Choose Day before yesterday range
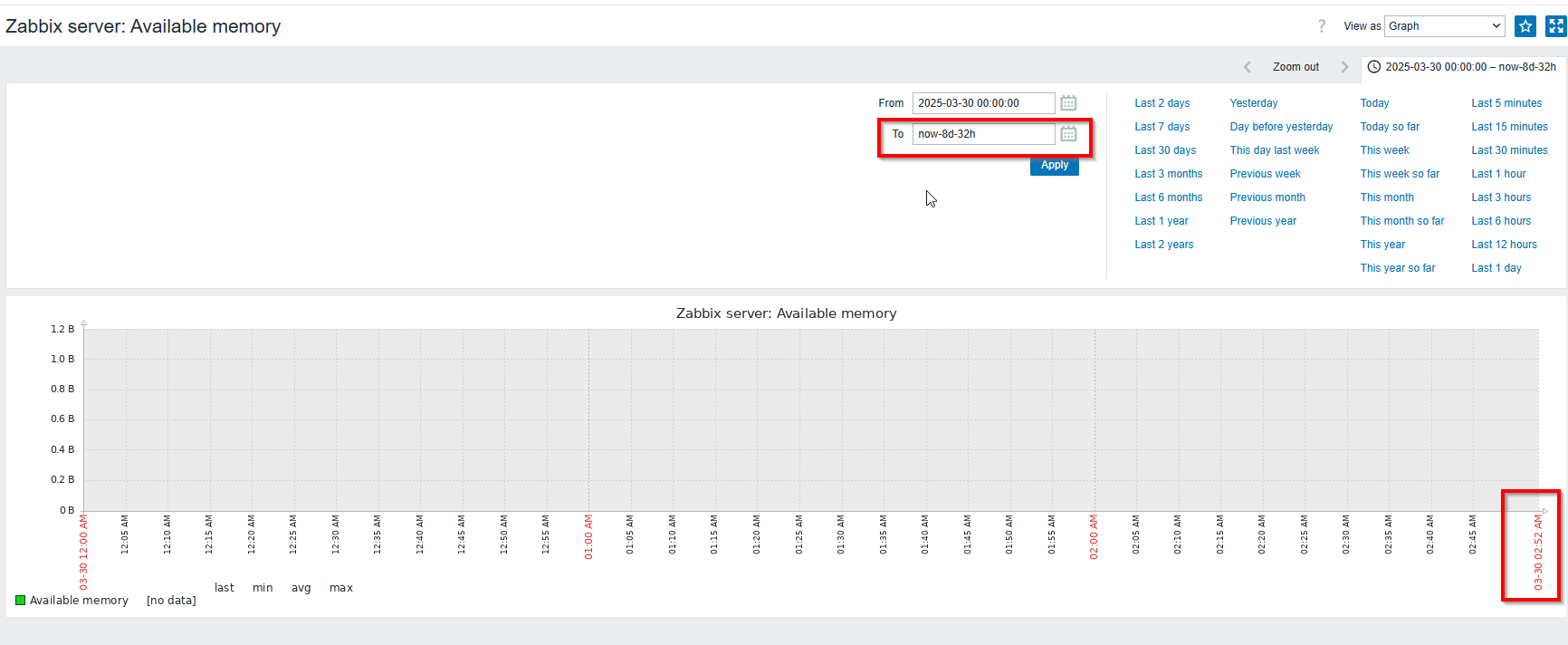This screenshot has height=645, width=1568. pyautogui.click(x=1281, y=127)
